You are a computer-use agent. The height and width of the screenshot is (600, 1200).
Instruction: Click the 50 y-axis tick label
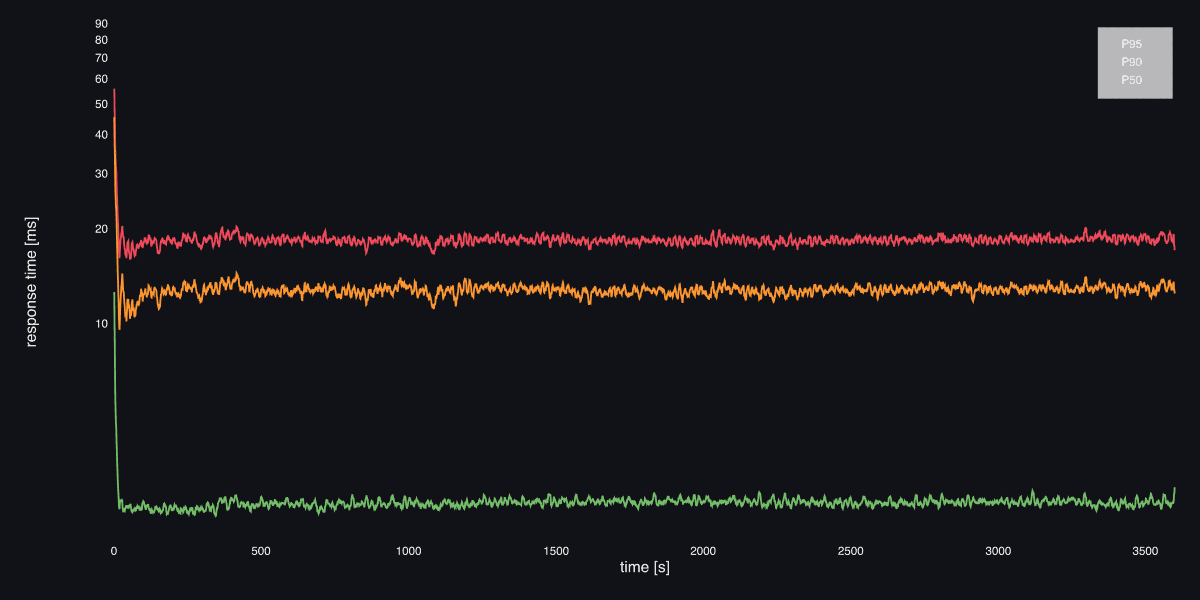101,104
